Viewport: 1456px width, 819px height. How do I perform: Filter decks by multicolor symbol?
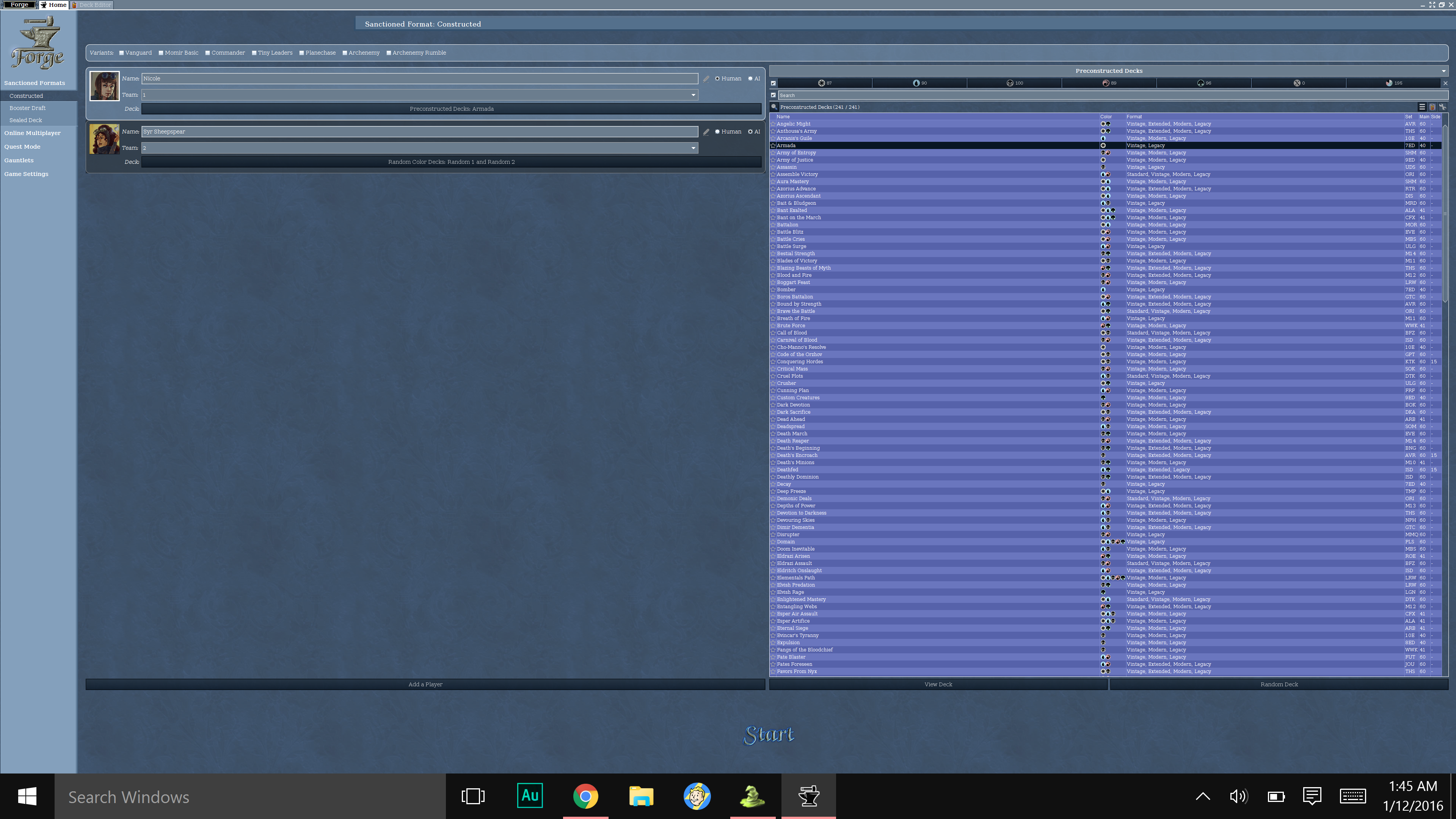point(1393,83)
